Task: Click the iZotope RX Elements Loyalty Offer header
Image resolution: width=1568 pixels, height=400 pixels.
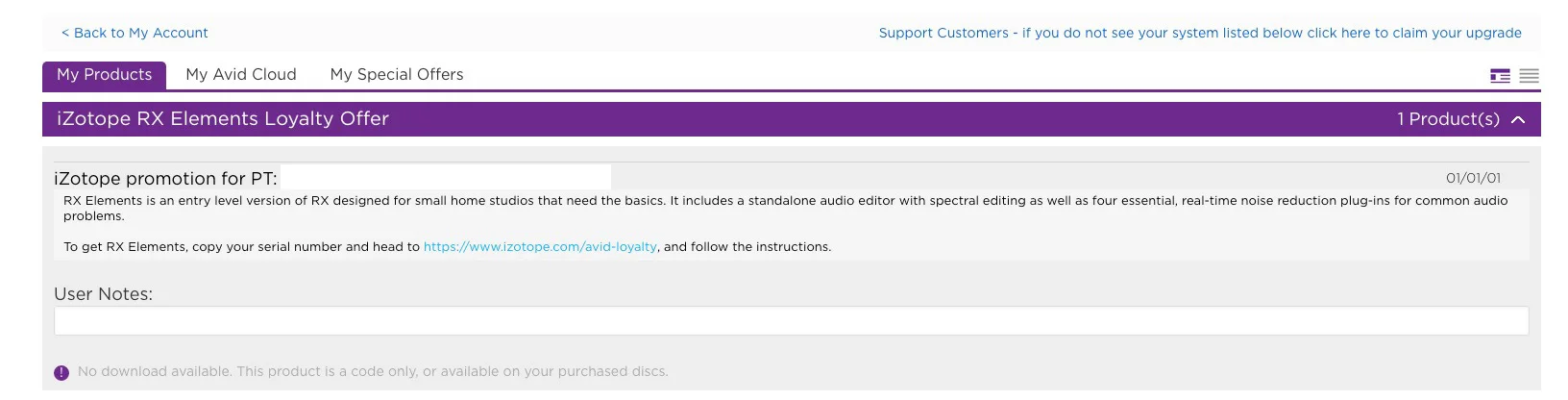Action: [223, 118]
